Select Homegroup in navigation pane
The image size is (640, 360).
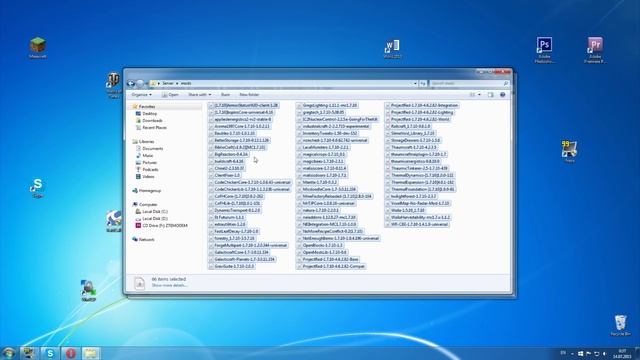coord(150,191)
